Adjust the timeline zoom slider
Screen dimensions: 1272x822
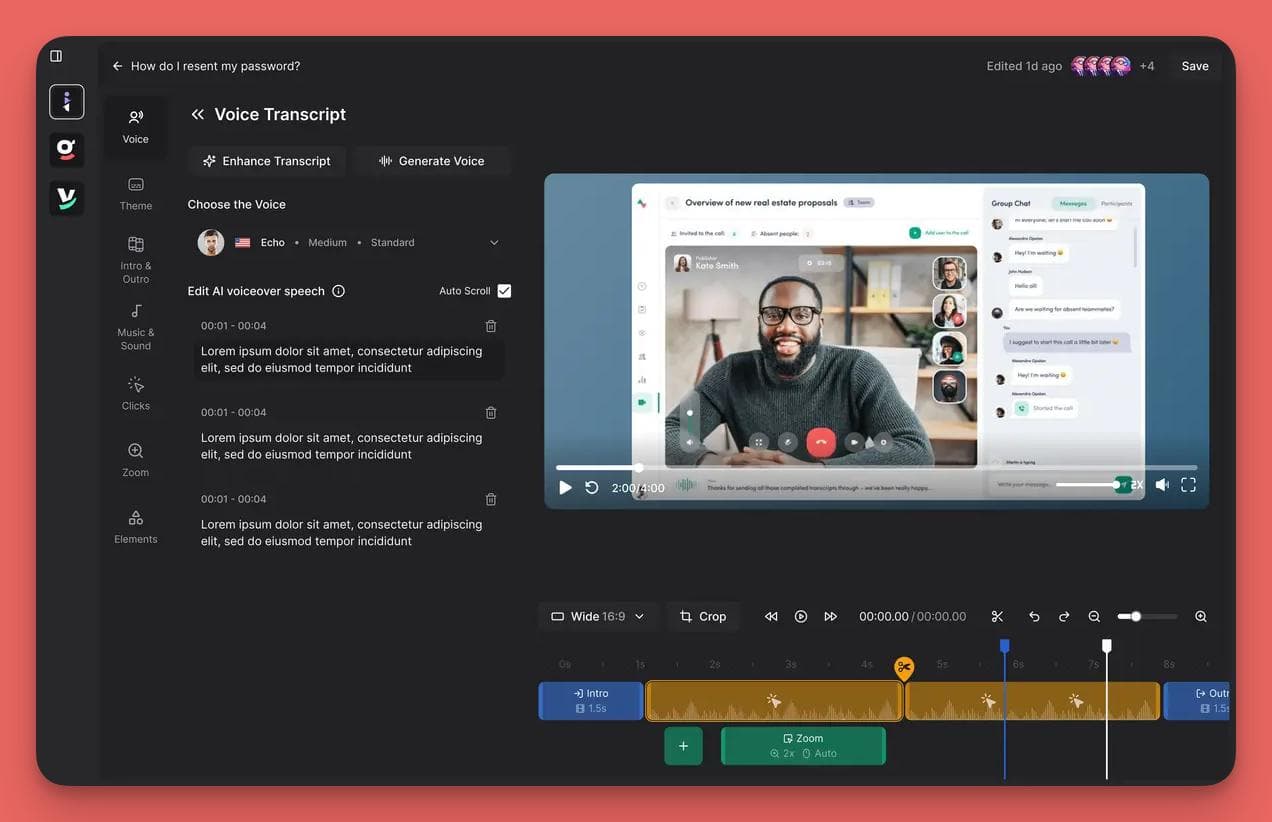coord(1137,616)
